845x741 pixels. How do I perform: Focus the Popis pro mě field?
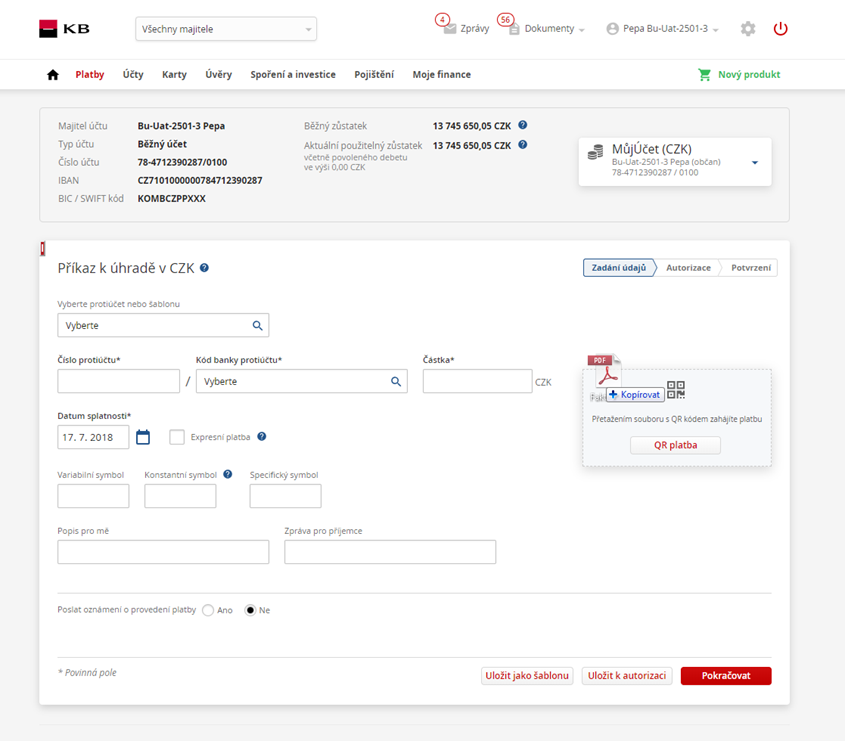(x=163, y=552)
